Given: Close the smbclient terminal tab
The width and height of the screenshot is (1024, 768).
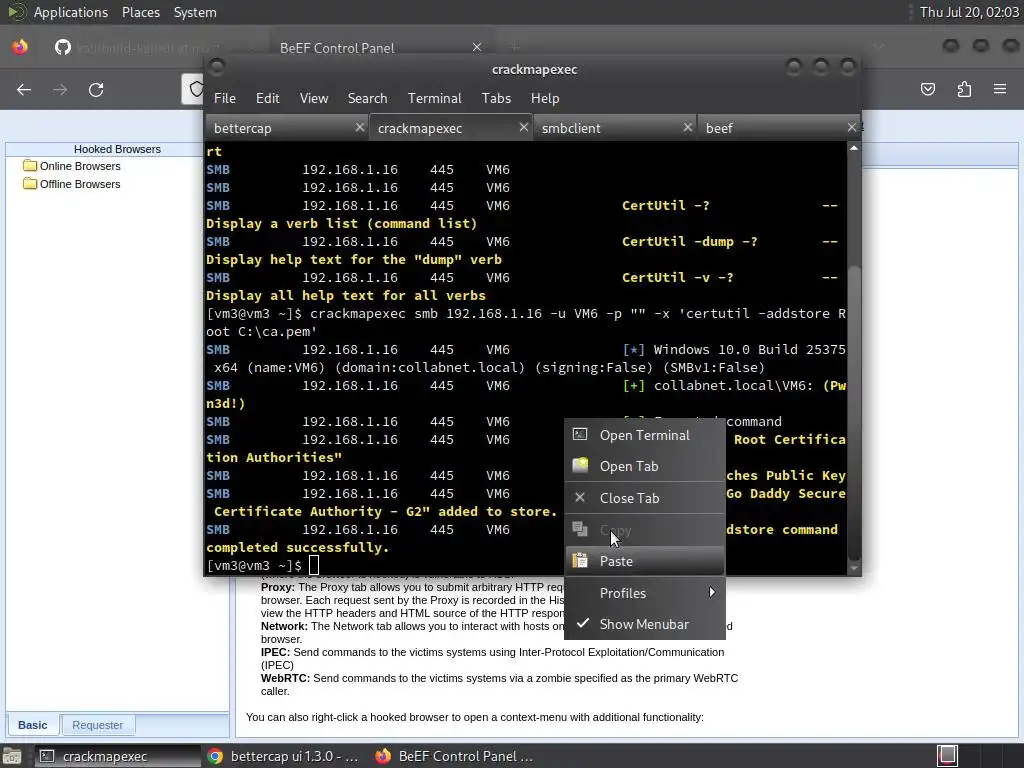Looking at the screenshot, I should point(688,127).
